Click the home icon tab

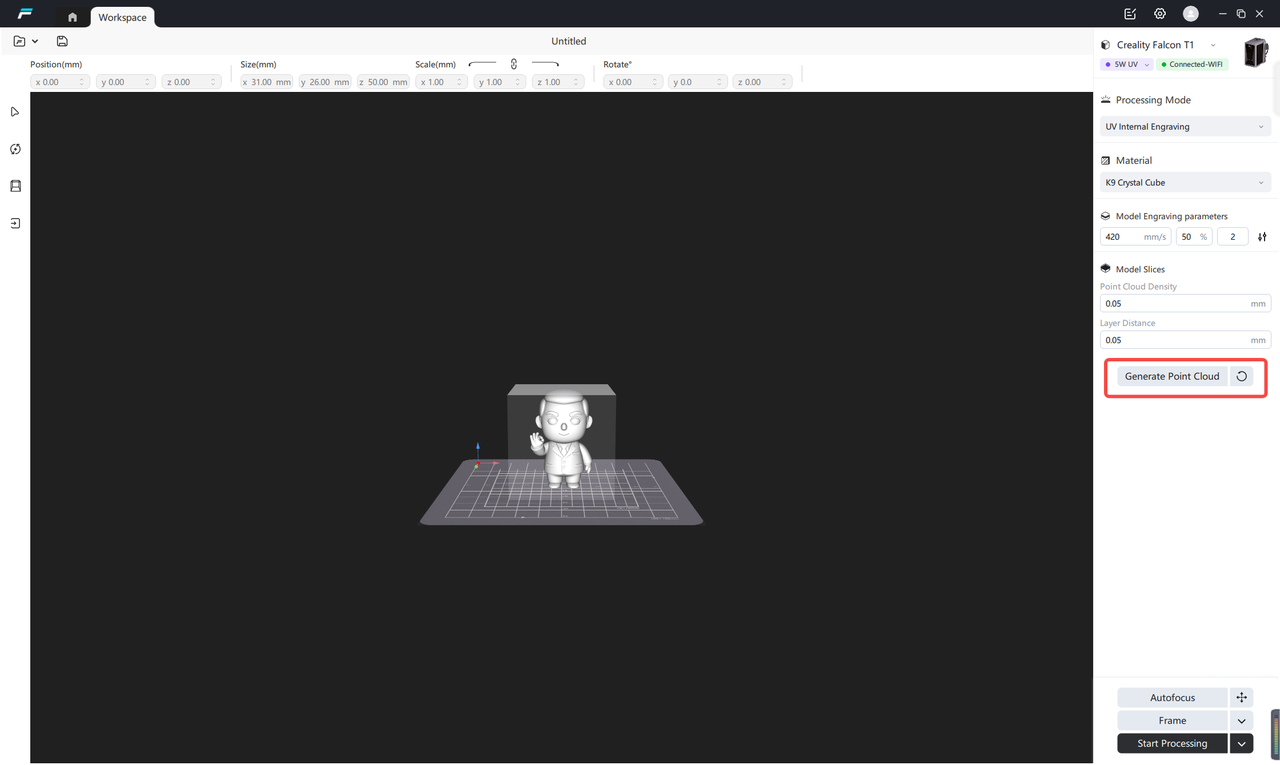pos(72,17)
